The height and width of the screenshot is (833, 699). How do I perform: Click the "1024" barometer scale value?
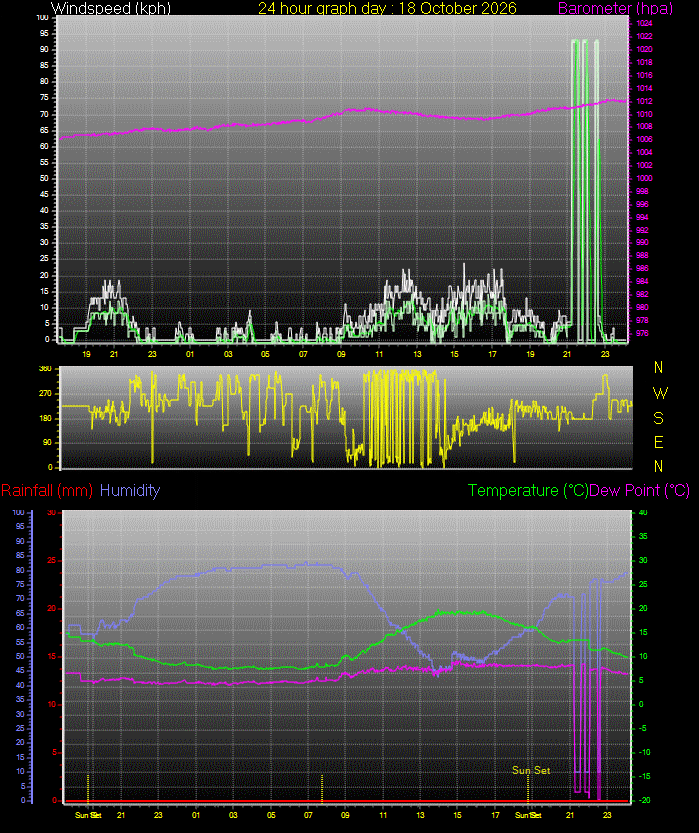644,23
